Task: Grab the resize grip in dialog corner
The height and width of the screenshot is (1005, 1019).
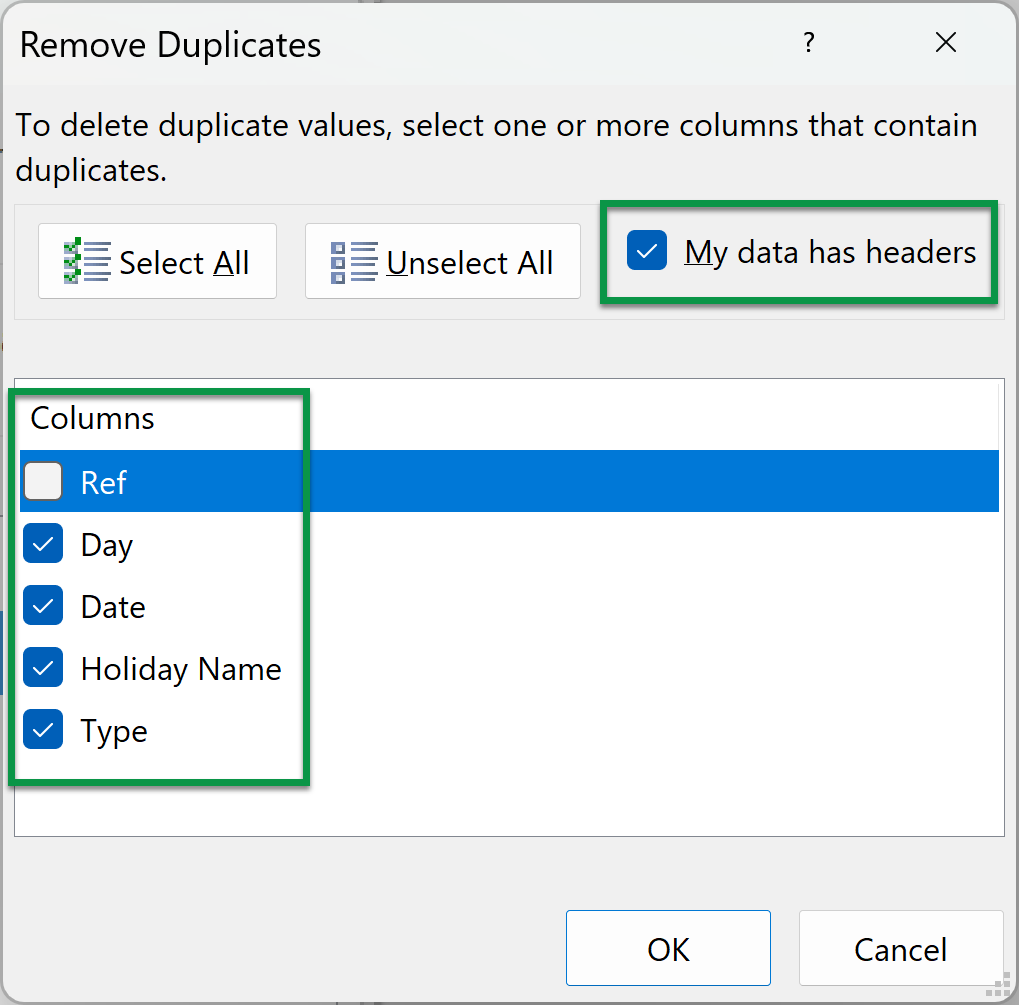Action: [998, 985]
